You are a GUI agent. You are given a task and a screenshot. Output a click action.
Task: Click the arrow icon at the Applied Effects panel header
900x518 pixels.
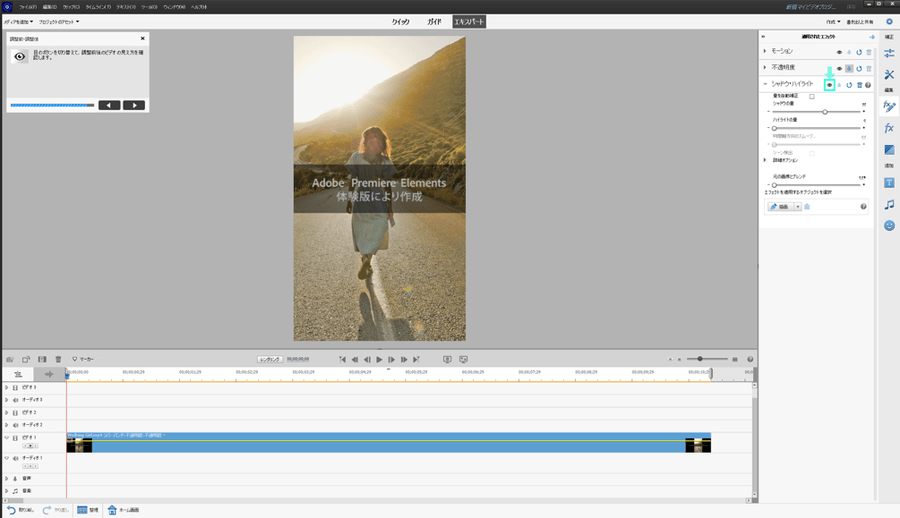pos(872,37)
